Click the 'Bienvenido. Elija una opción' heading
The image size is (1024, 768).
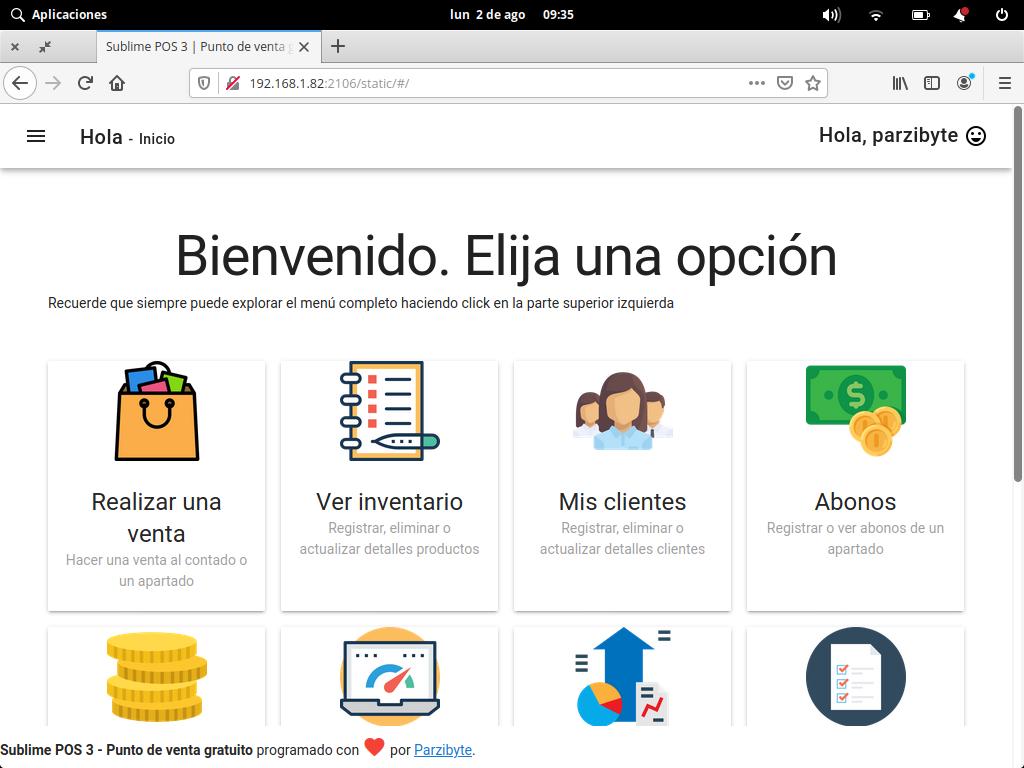coord(506,257)
